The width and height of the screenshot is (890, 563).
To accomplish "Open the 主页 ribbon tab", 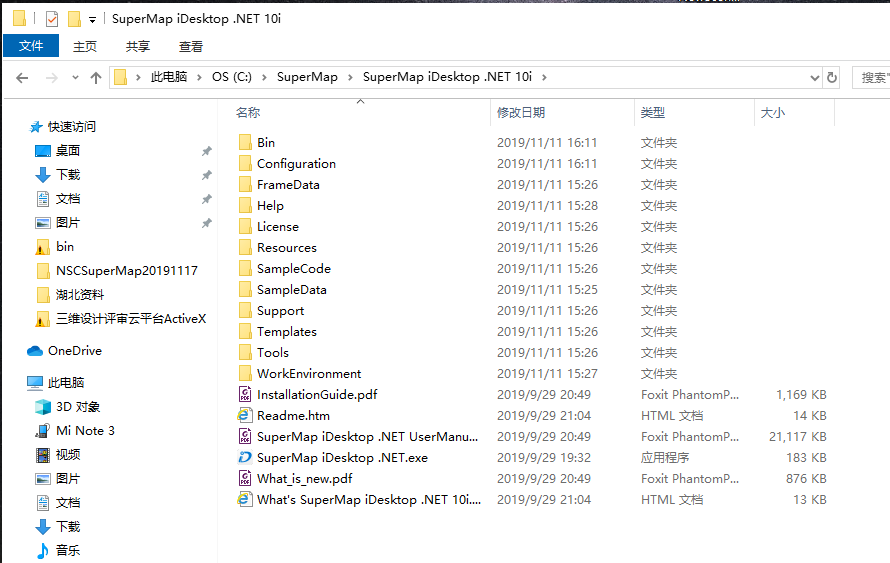I will coord(85,47).
